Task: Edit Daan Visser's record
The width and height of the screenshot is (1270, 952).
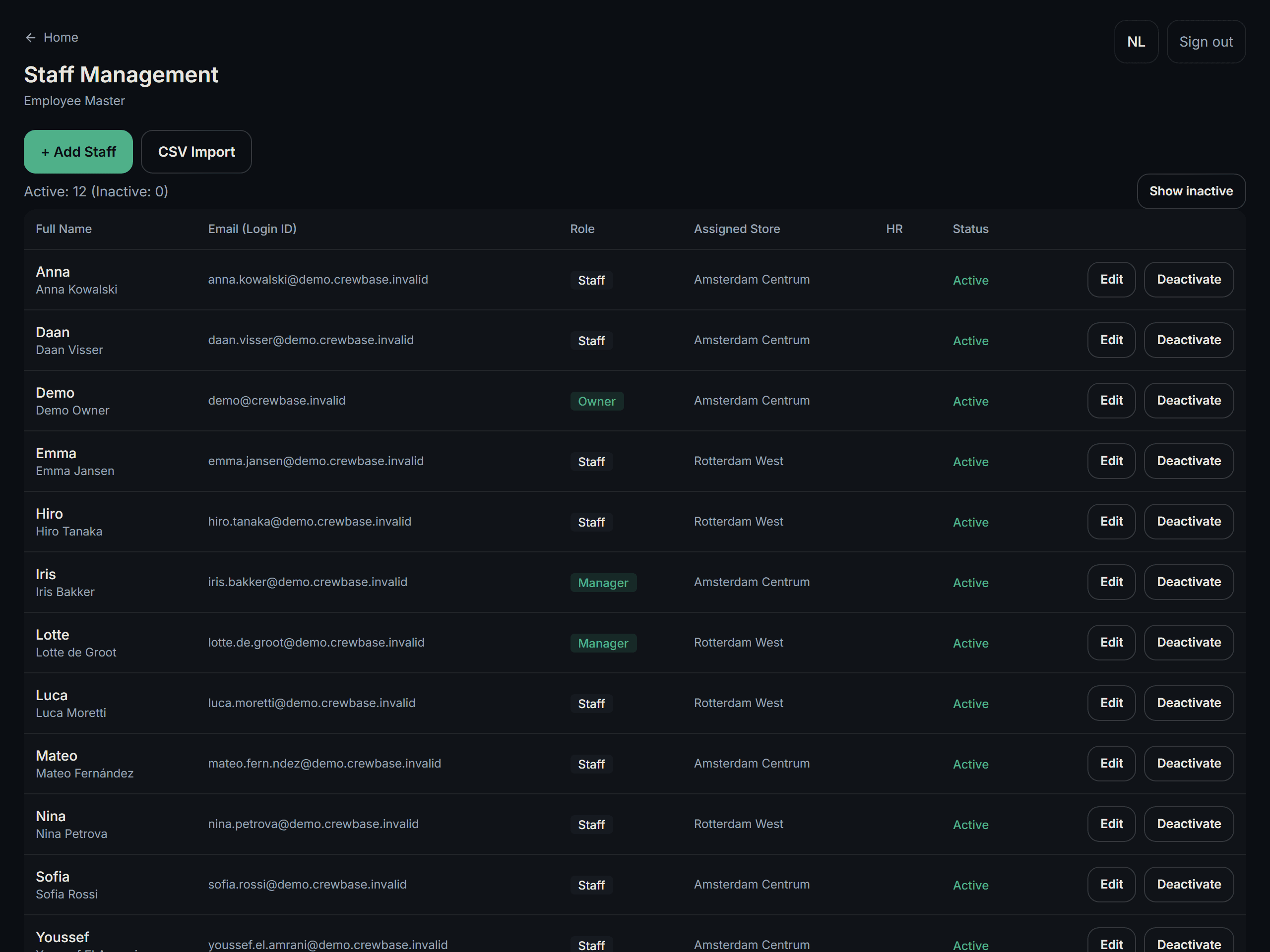Action: tap(1111, 340)
